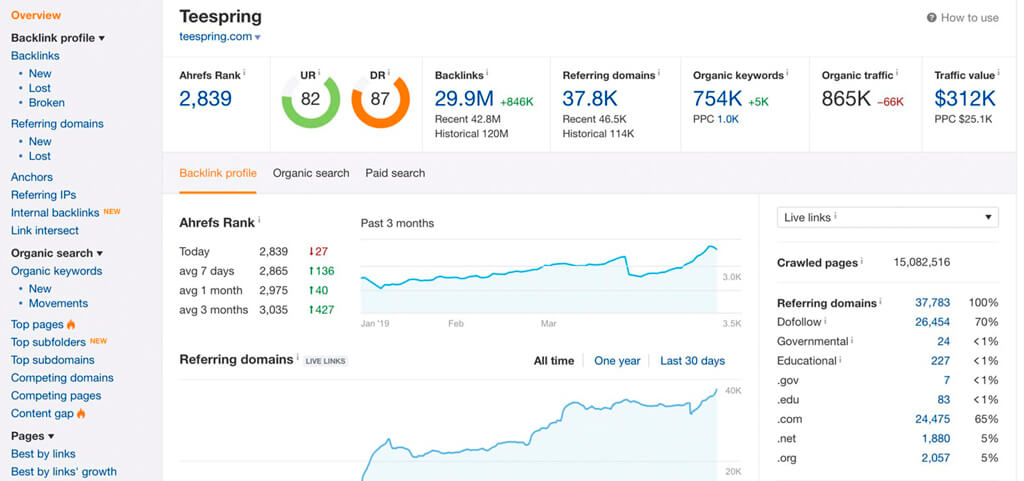Select All time range for Referring domains
This screenshot has width=1024, height=481.
coord(554,360)
